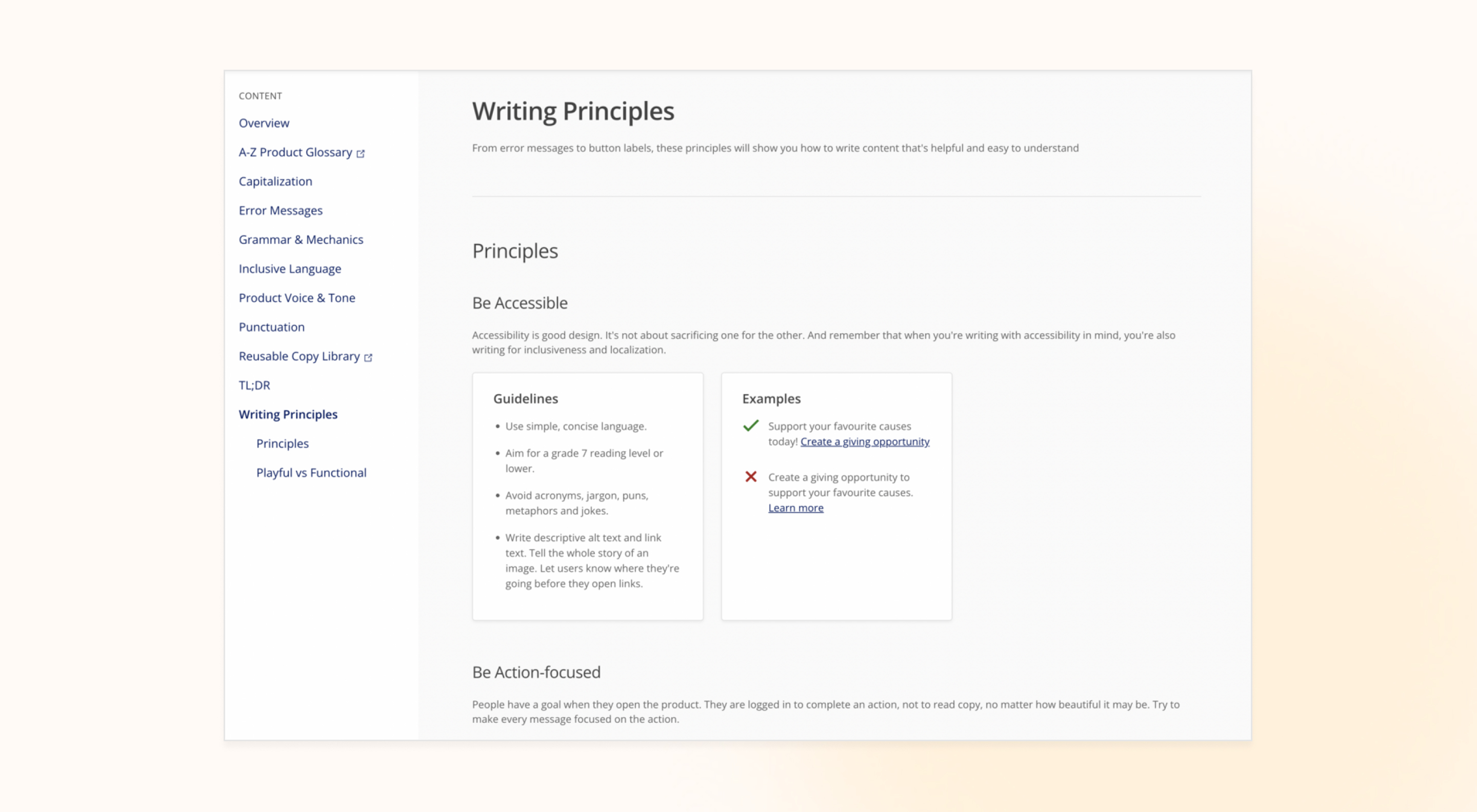Click external link icon beside A-Z Product Glossary

click(x=361, y=154)
